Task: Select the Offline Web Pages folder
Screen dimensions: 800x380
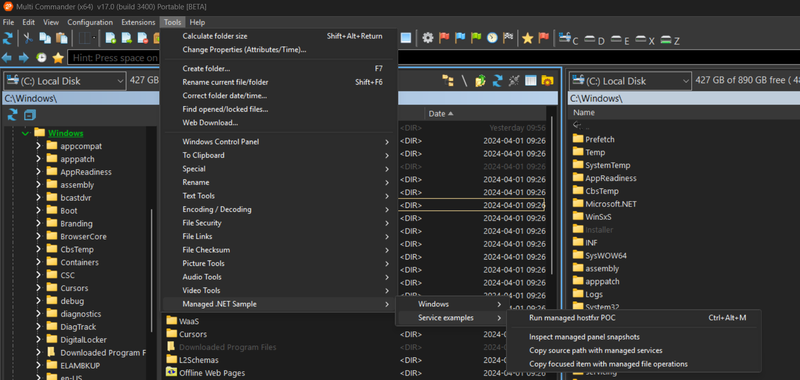Action: point(212,373)
